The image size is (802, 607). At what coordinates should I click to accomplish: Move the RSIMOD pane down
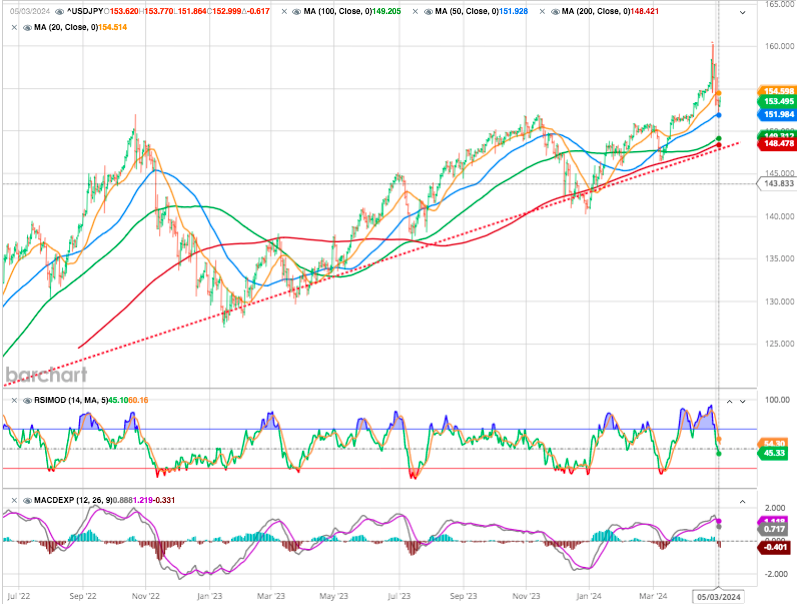(741, 401)
